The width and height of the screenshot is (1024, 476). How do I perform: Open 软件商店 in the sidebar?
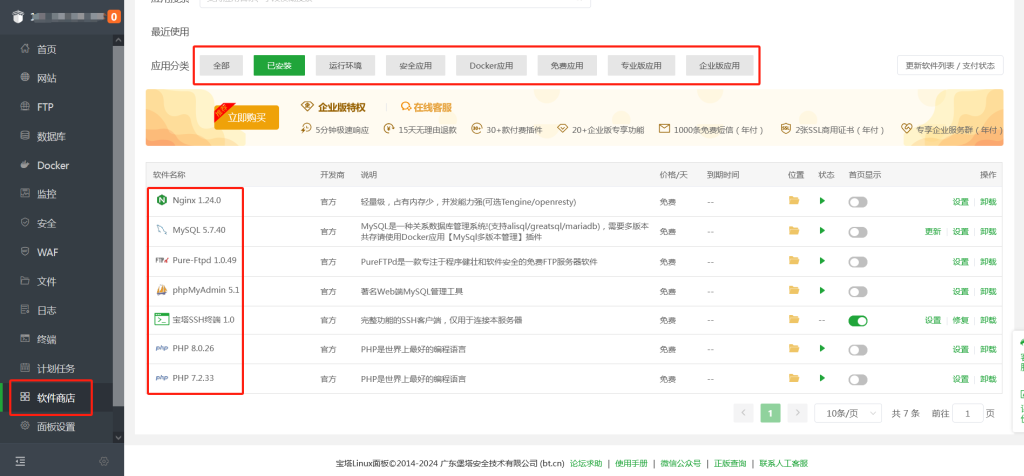click(57, 397)
